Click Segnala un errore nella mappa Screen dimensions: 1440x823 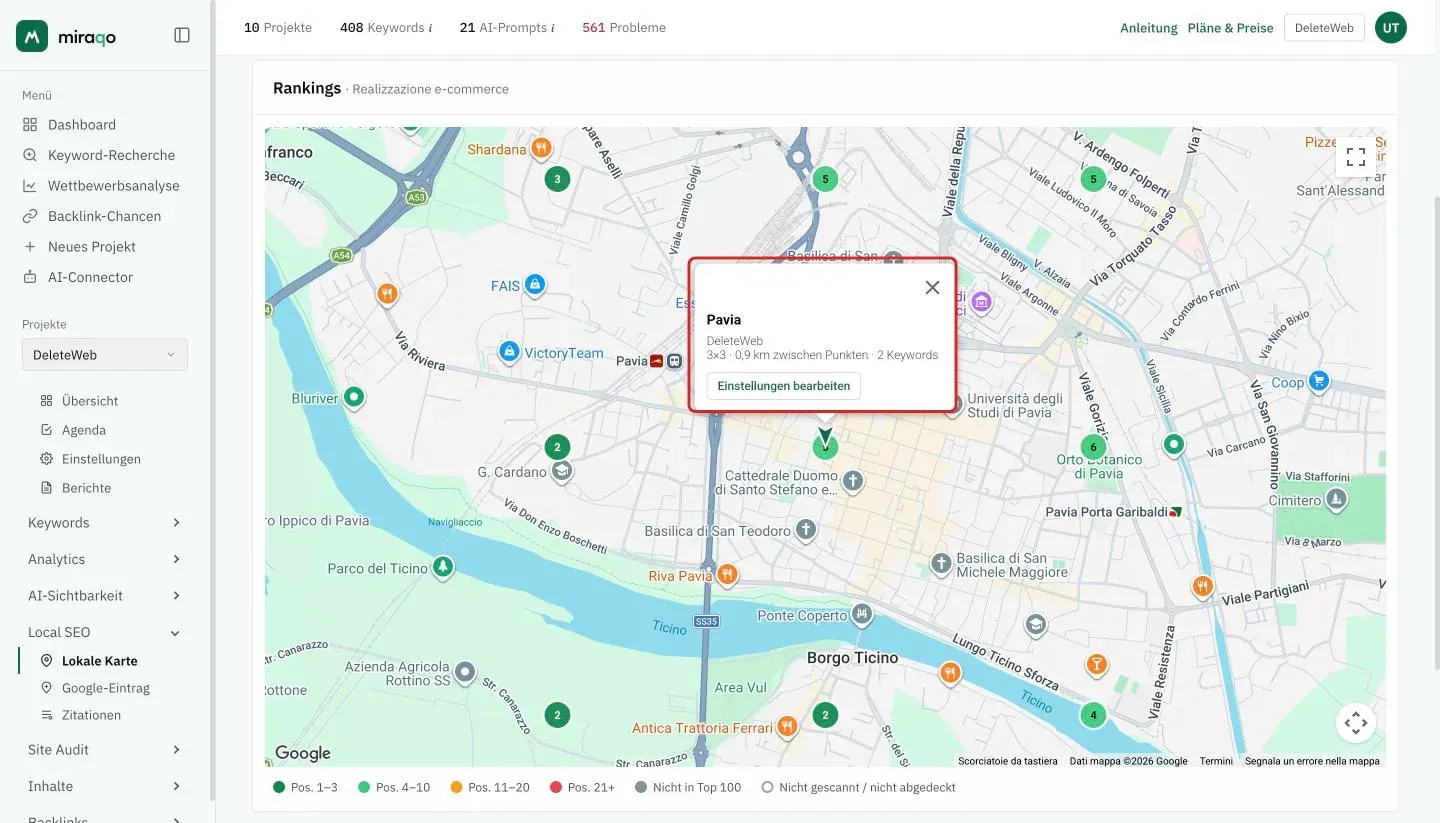[x=1312, y=761]
